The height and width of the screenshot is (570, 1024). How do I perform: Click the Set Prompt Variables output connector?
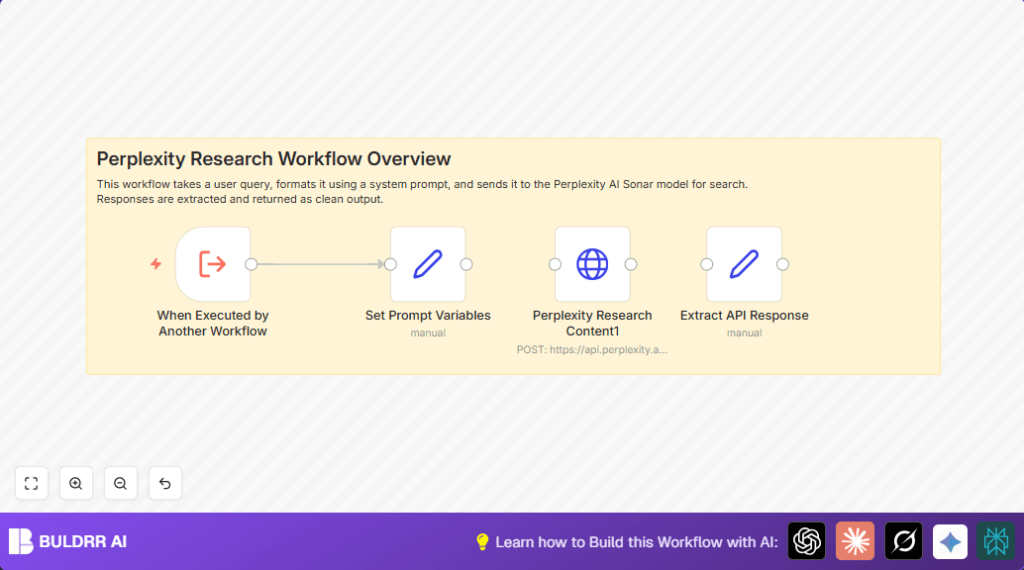pos(466,264)
